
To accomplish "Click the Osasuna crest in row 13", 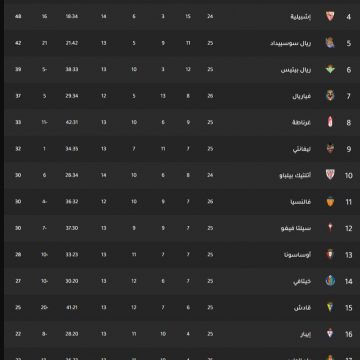I will coord(330,254).
